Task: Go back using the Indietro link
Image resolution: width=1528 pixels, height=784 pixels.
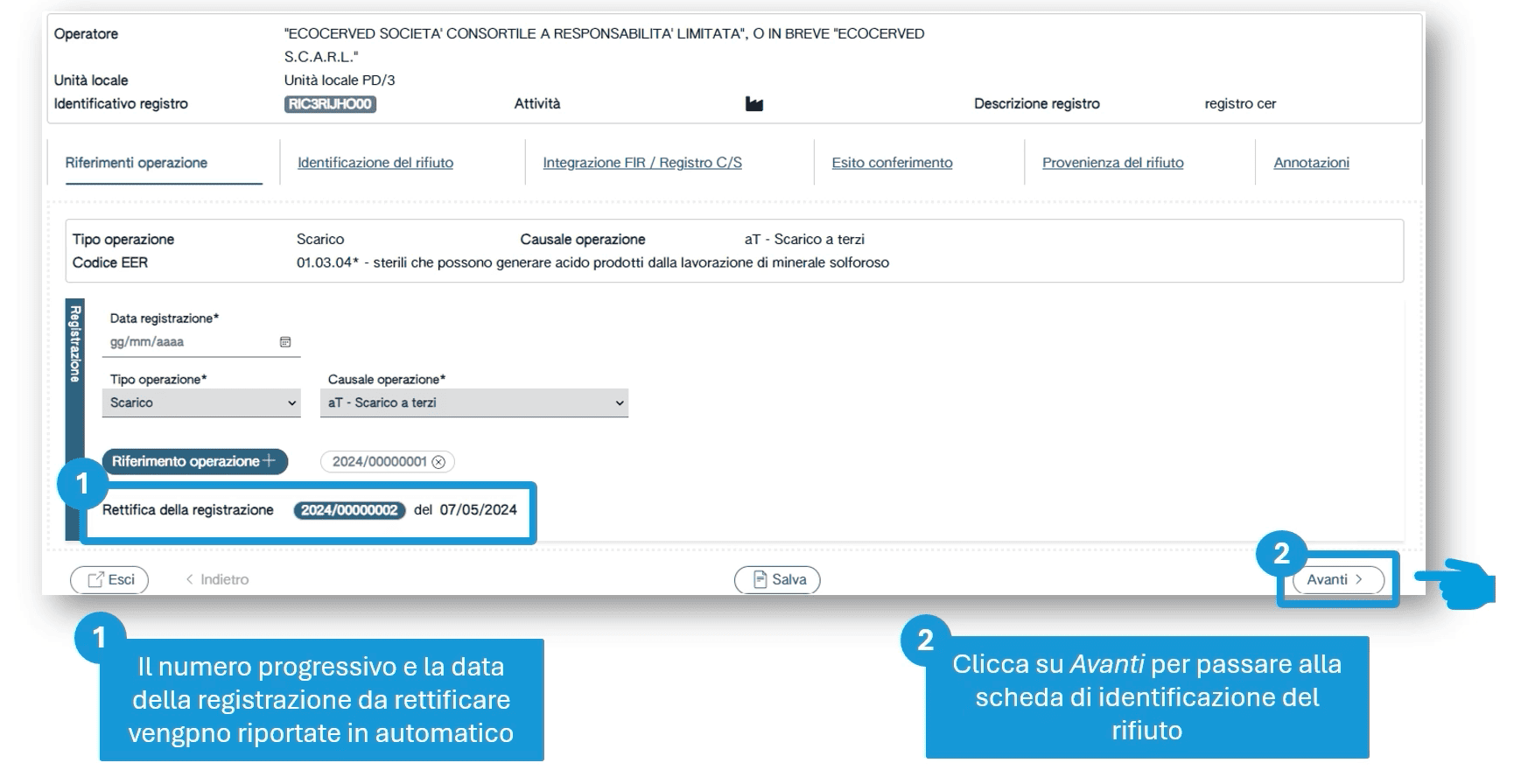Action: pos(217,579)
